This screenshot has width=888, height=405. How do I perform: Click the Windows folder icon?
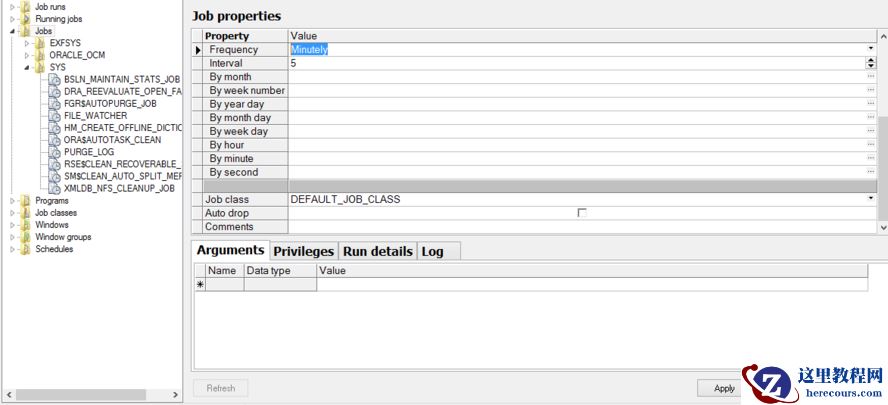point(25,225)
